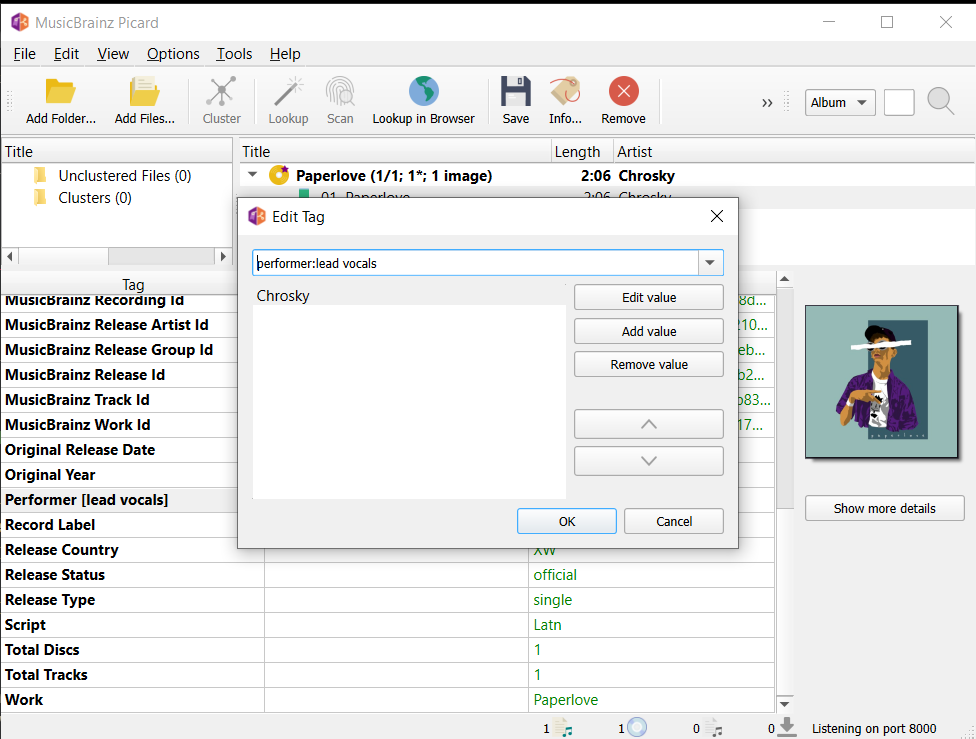The height and width of the screenshot is (739, 976).
Task: Click the Add value button
Action: pyautogui.click(x=649, y=331)
